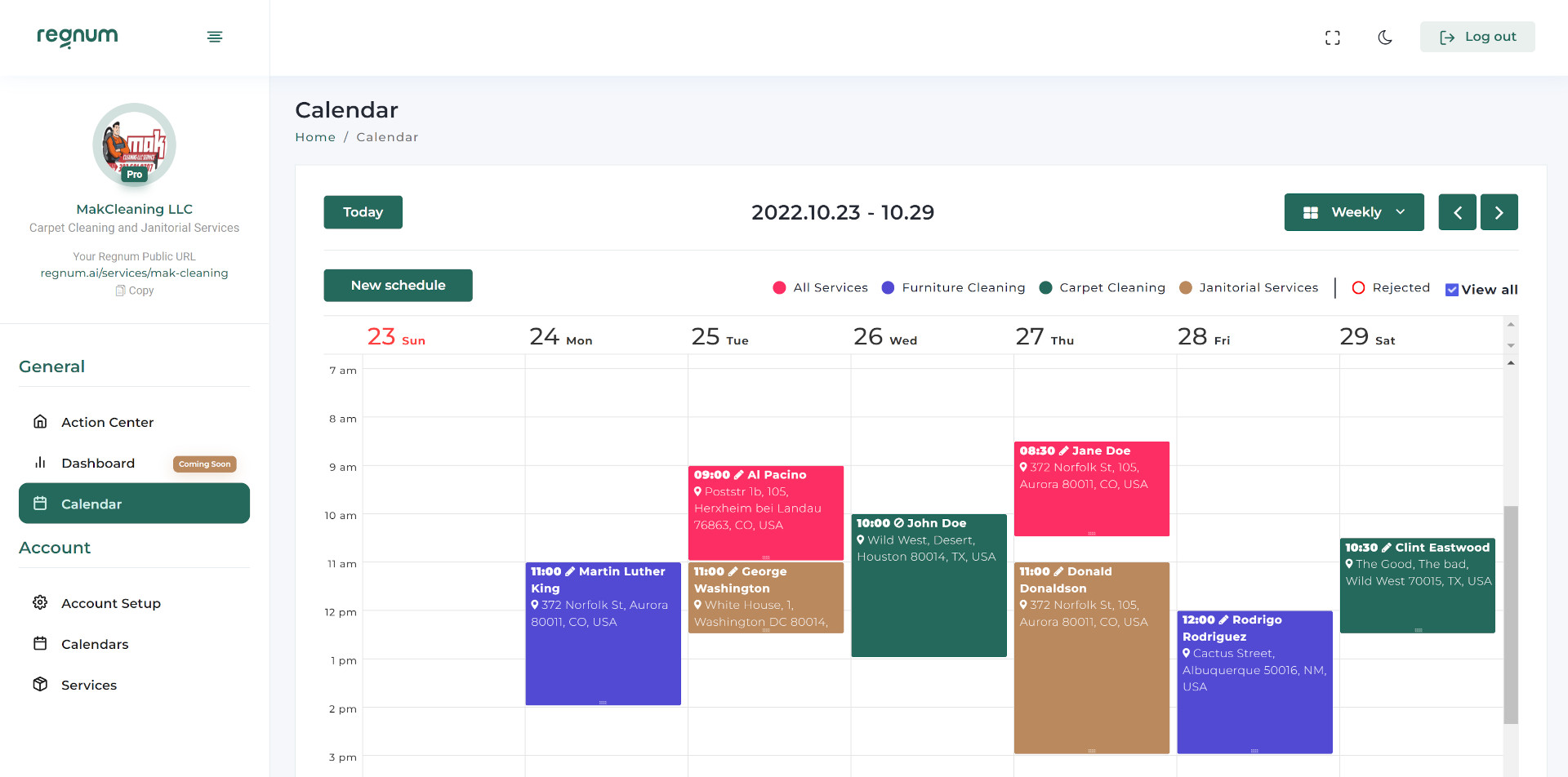Select the Carpet Cleaning green color dot
The image size is (1568, 777).
(1045, 287)
